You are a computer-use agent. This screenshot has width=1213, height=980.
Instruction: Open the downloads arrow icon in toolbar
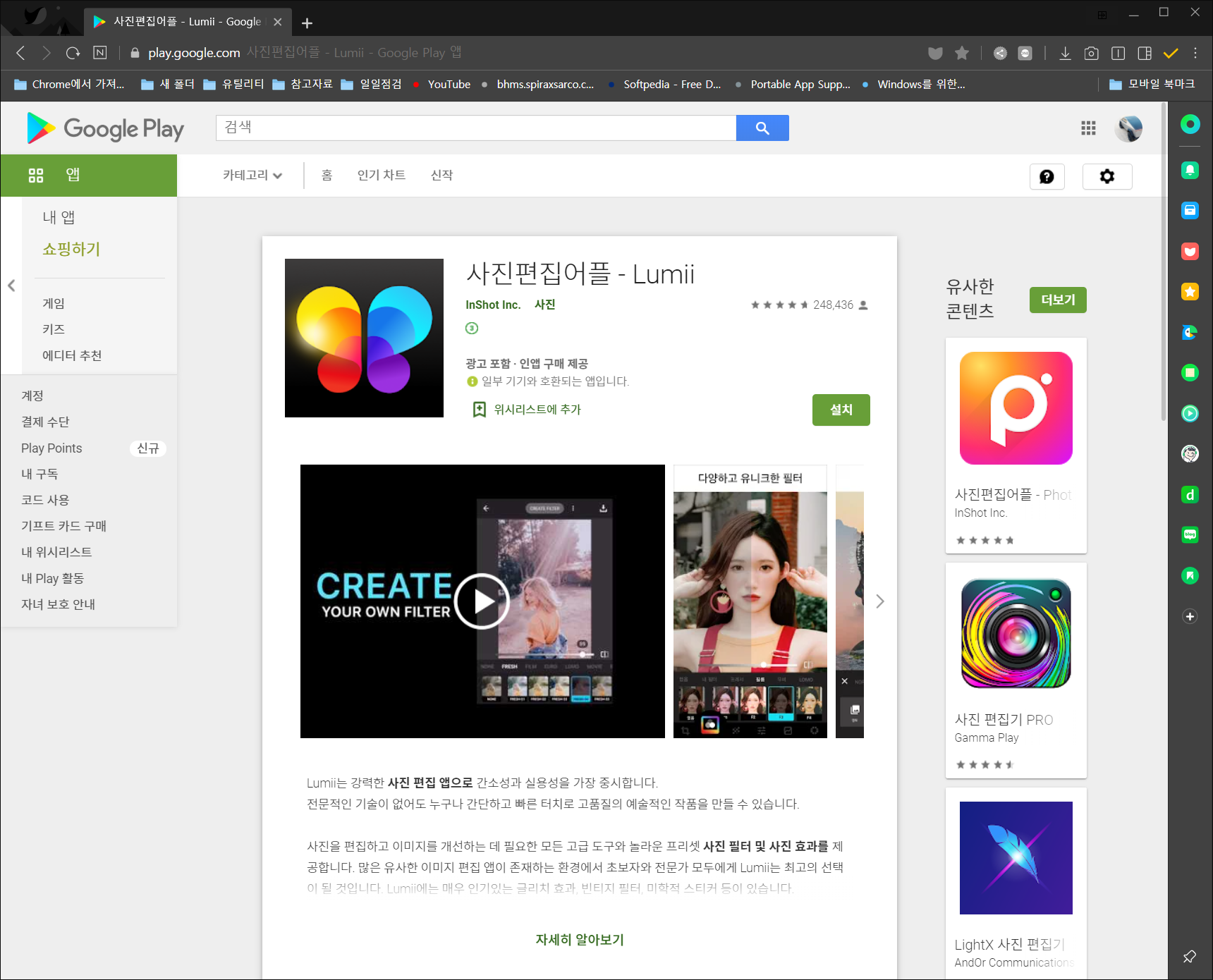pyautogui.click(x=1065, y=53)
